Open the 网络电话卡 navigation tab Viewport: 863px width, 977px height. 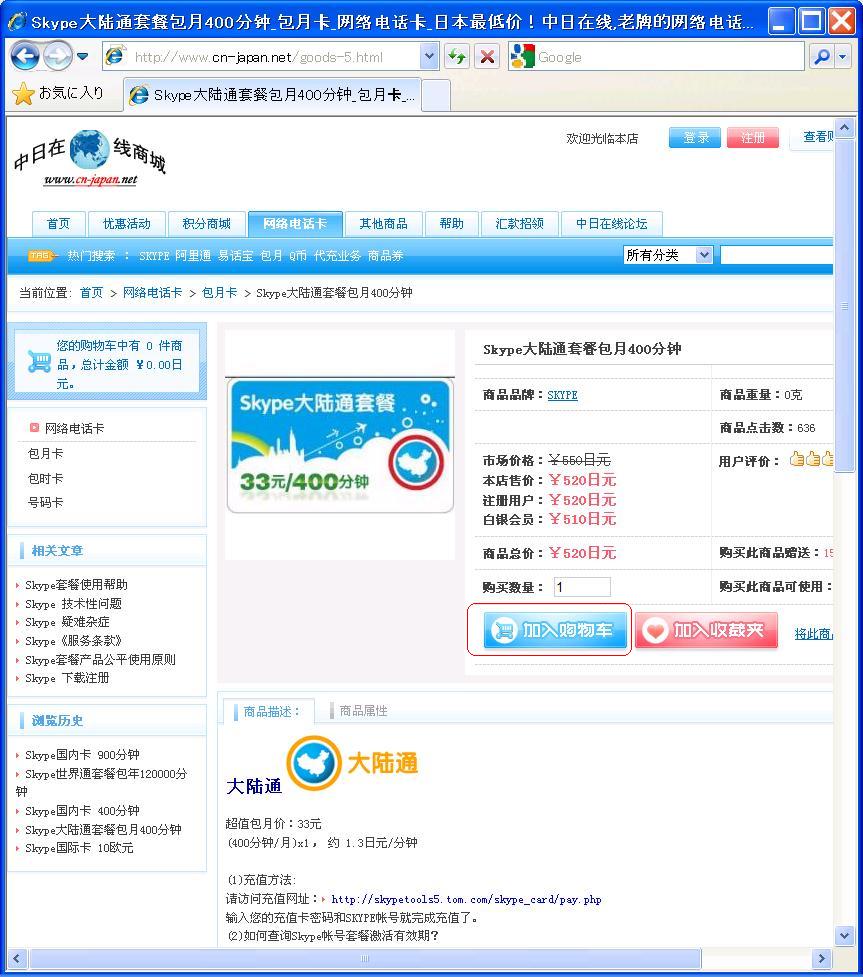pyautogui.click(x=295, y=224)
